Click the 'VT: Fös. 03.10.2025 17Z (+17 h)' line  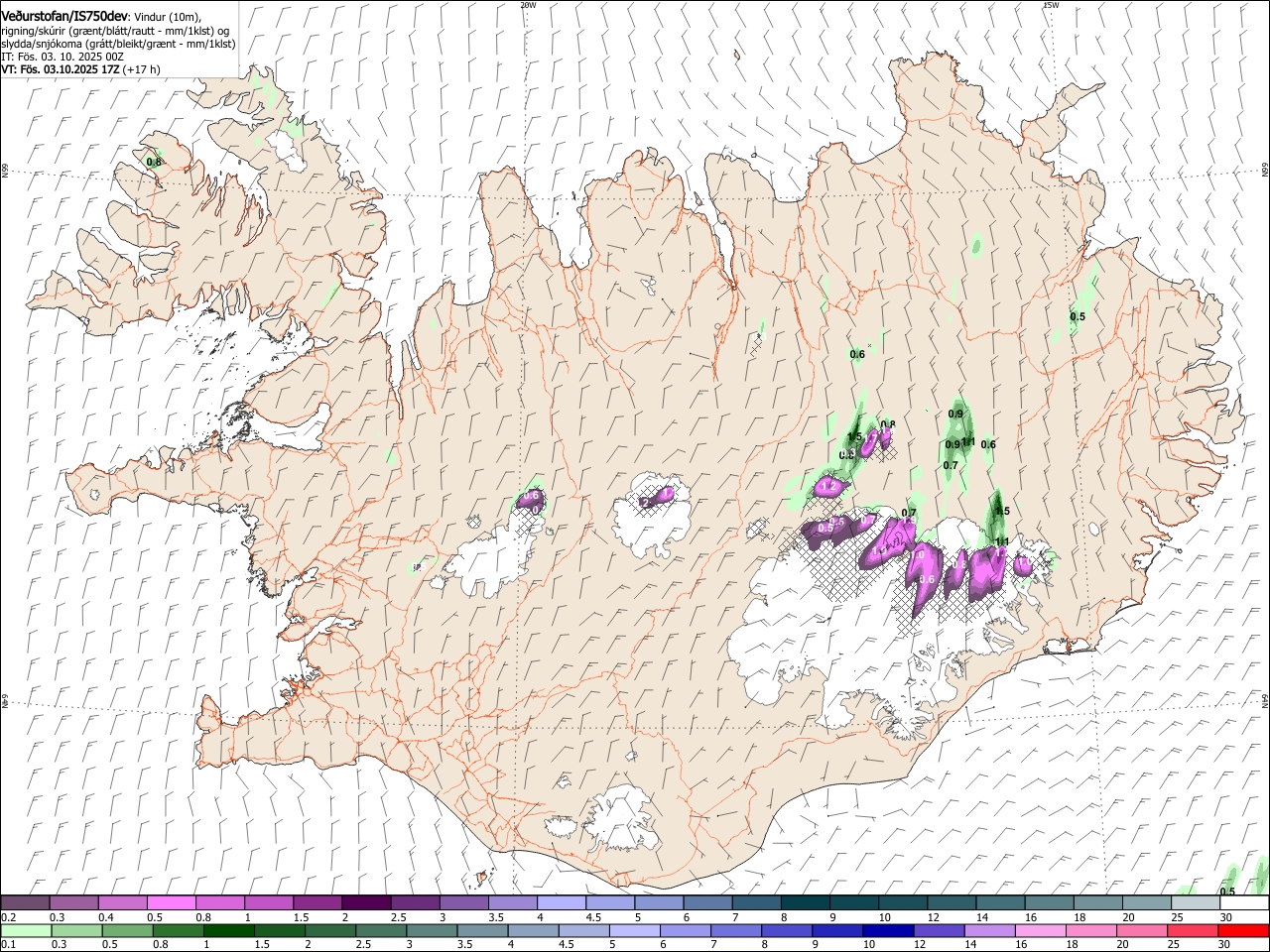tap(80, 69)
